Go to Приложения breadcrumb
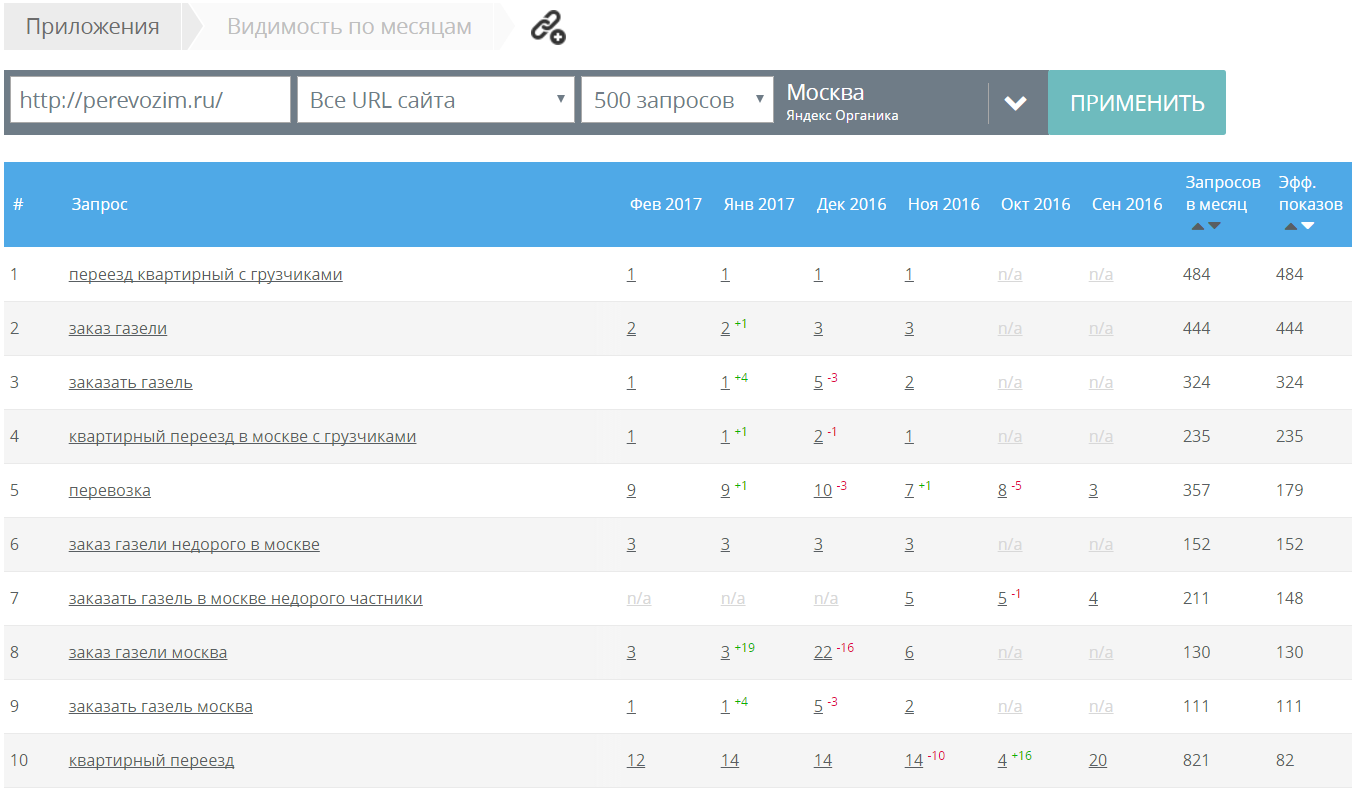Viewport: 1352px width, 789px height. tap(92, 27)
